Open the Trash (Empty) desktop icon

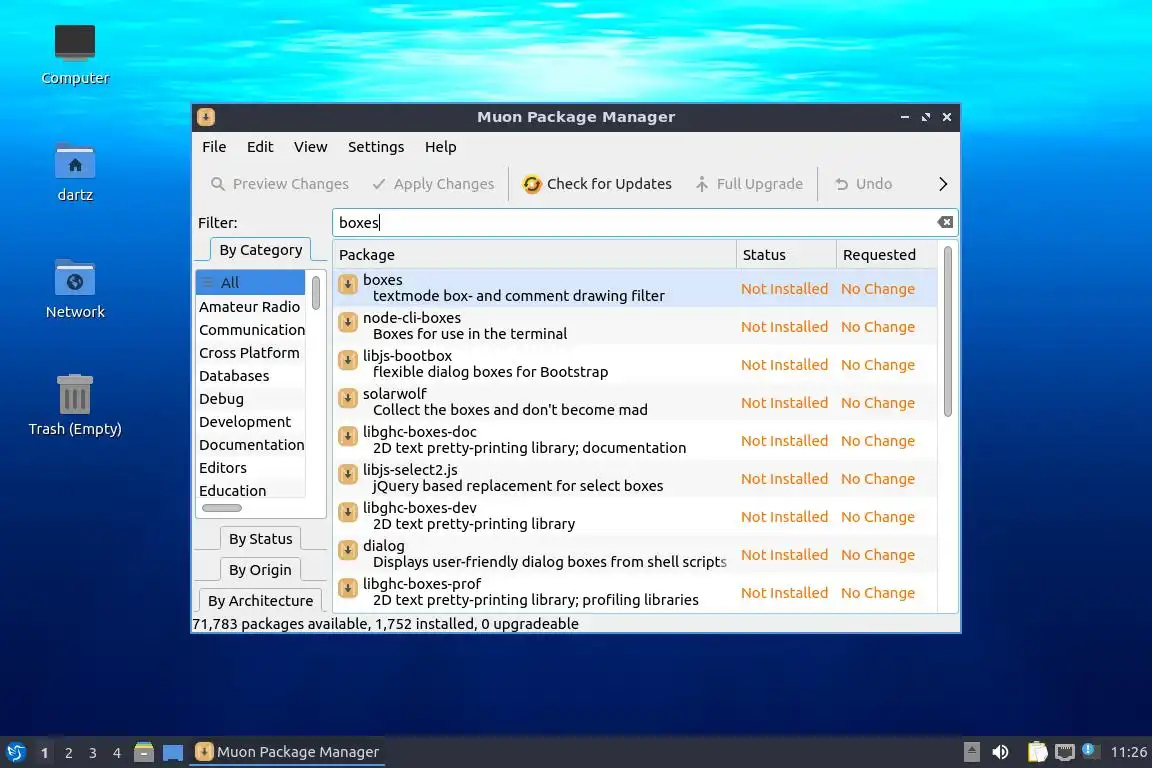coord(75,395)
